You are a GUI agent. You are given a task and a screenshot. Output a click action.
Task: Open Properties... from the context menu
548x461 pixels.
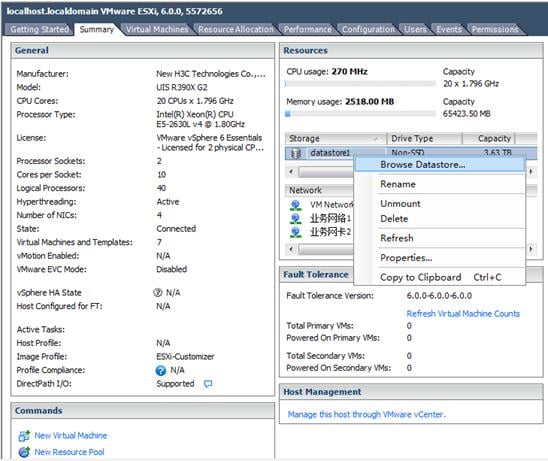pyautogui.click(x=440, y=258)
